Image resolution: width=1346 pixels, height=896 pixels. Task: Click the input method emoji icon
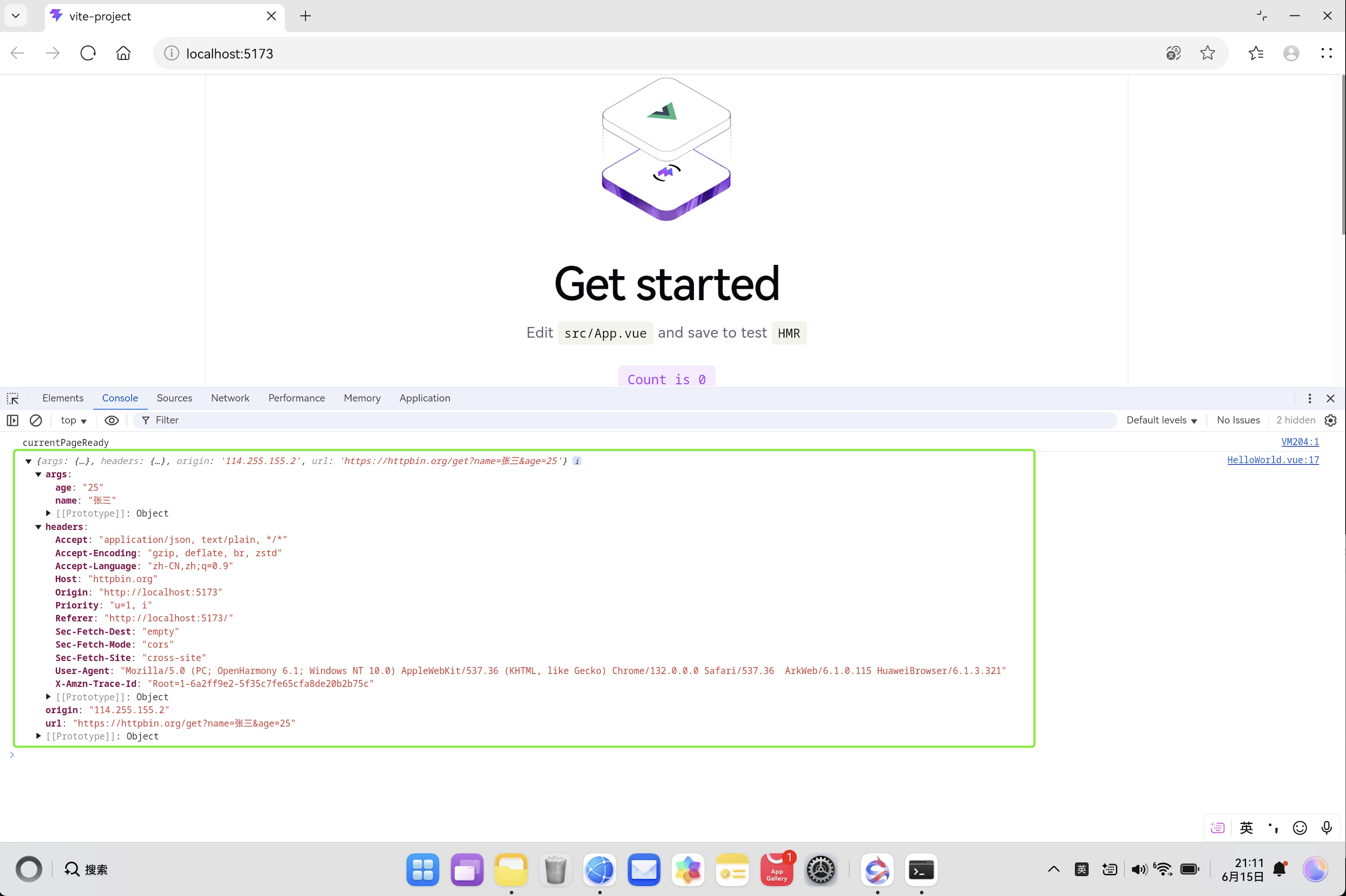[x=1300, y=828]
